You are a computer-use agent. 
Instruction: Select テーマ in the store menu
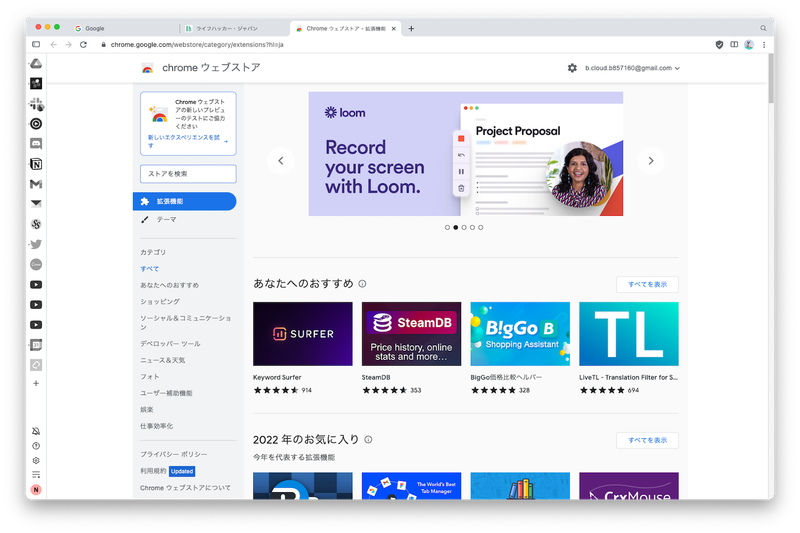click(x=166, y=219)
